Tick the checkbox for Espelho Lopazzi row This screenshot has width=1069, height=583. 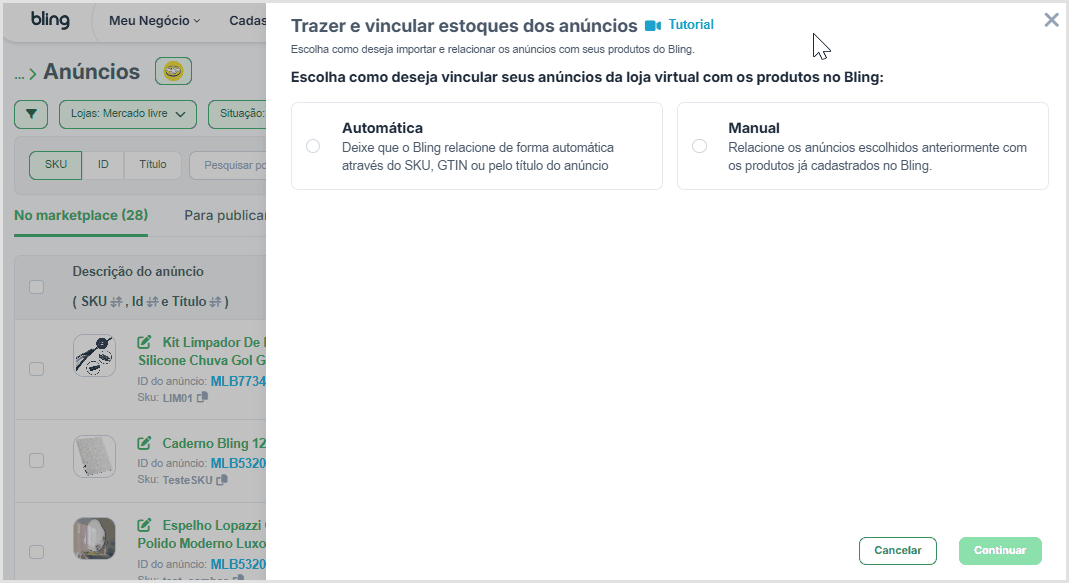point(37,552)
